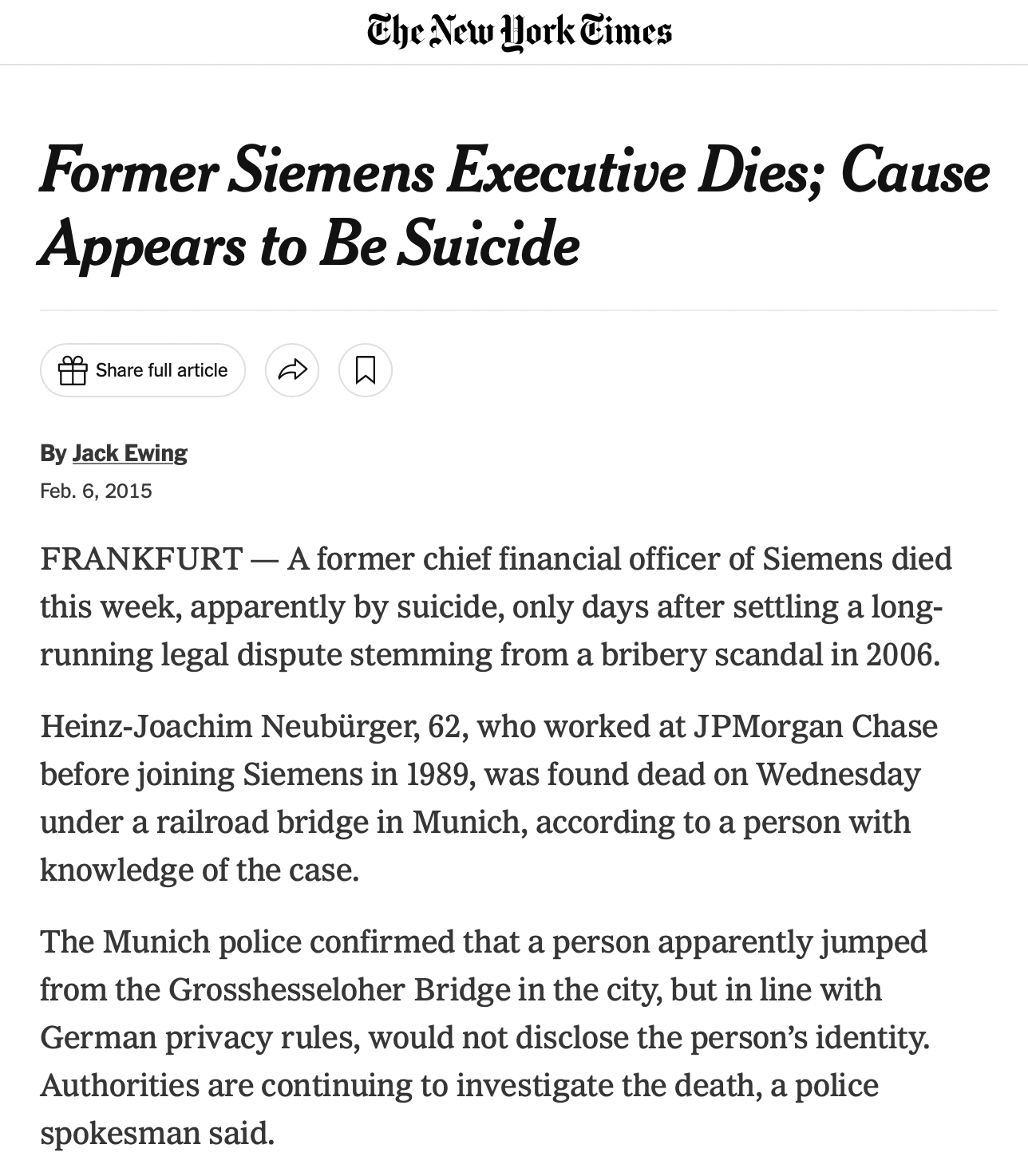
Task: Click The New York Times logo
Action: (x=519, y=32)
